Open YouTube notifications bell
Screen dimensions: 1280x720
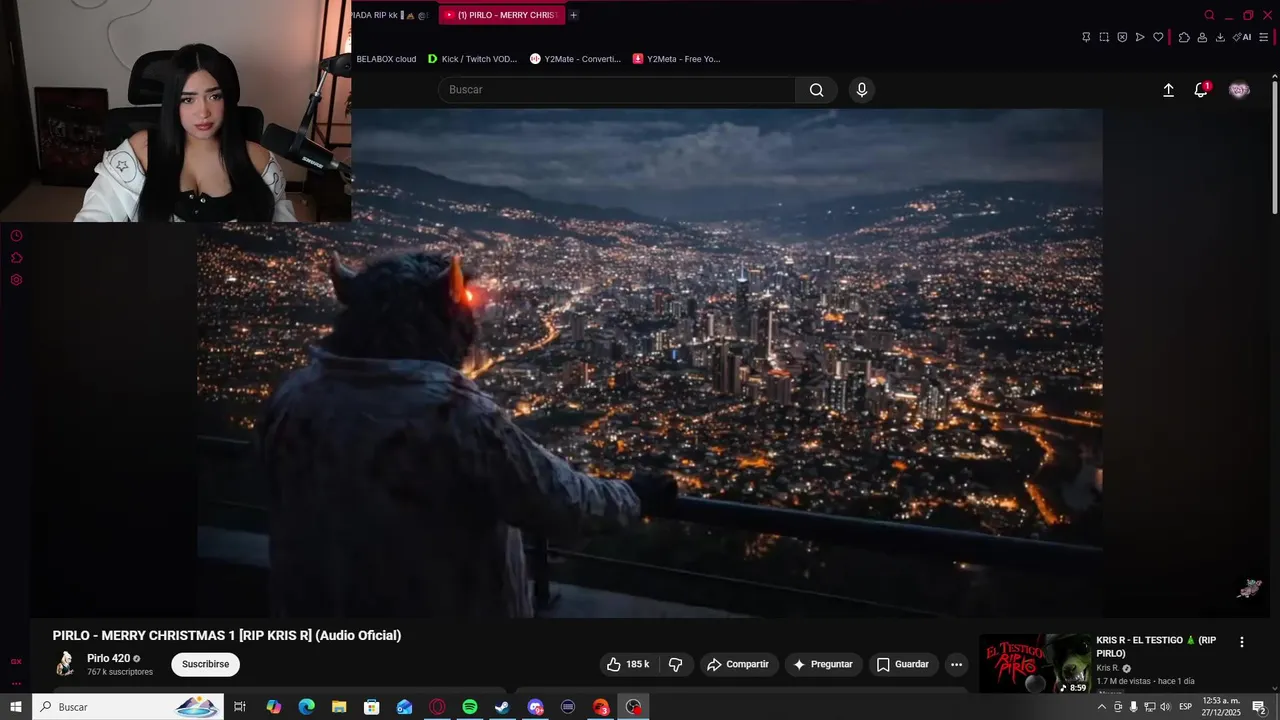[x=1201, y=90]
